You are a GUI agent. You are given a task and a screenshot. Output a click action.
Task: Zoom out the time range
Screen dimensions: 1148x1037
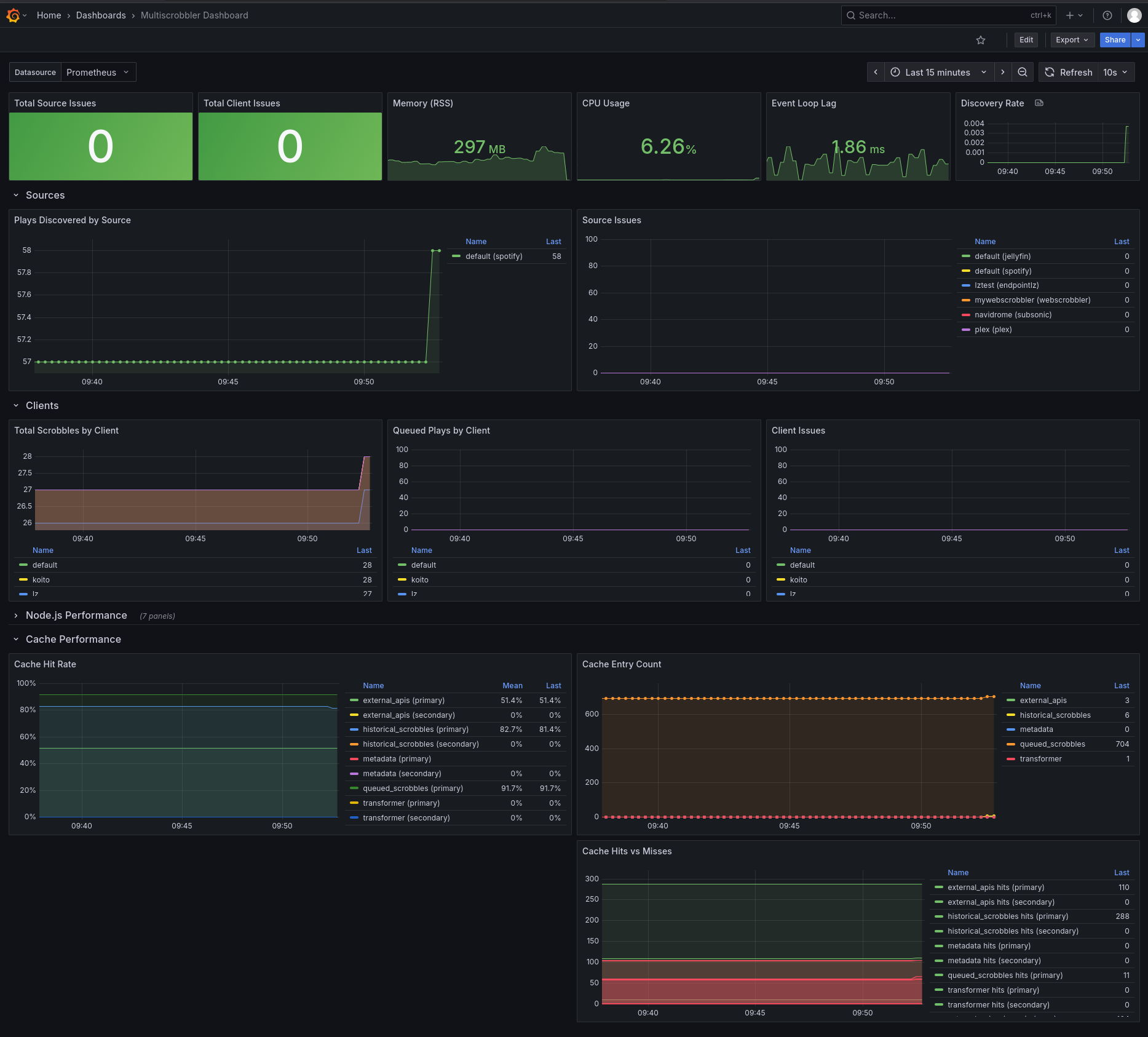coord(1023,73)
